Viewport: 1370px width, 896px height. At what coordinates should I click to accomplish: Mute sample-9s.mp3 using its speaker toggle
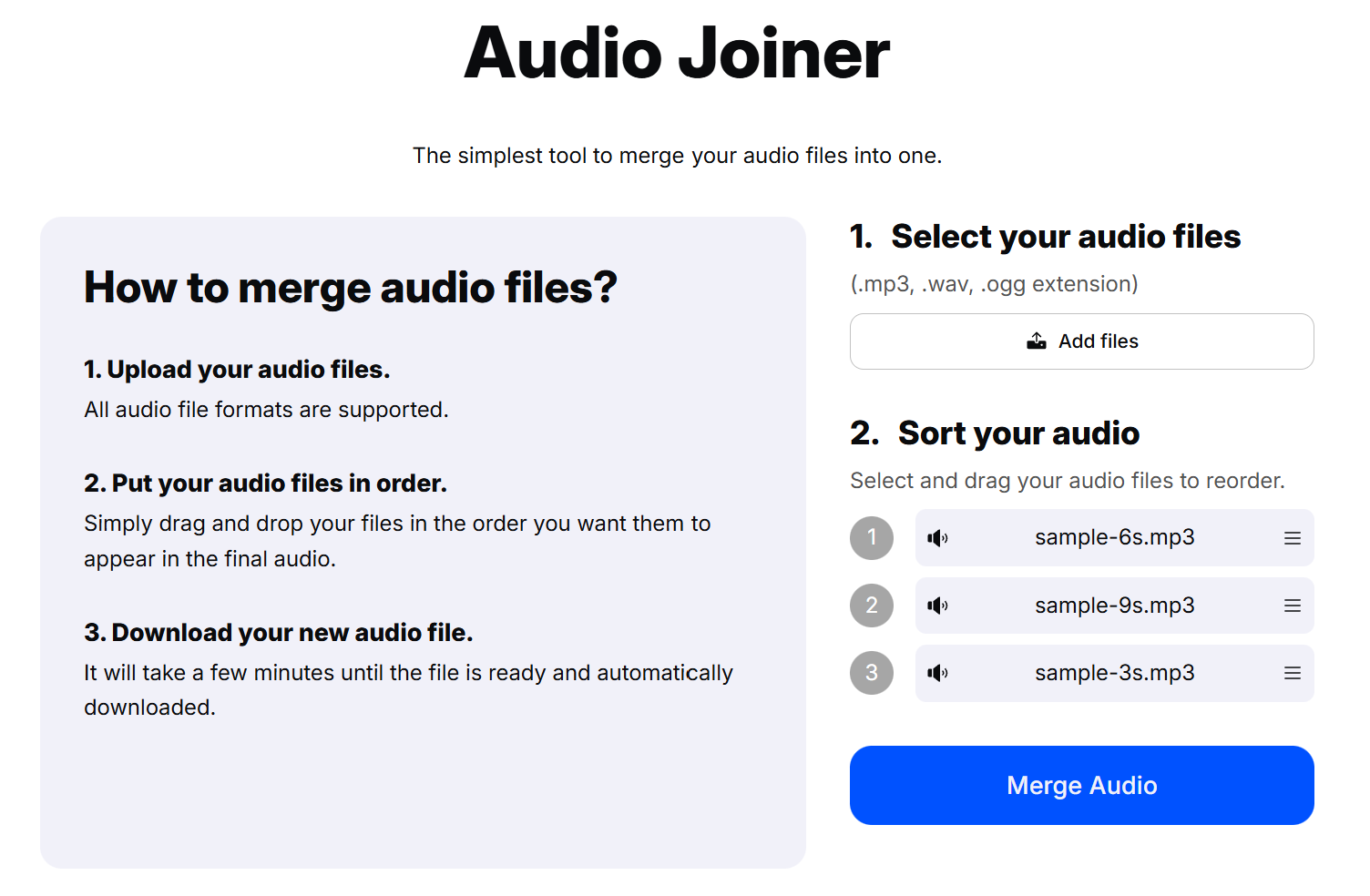(x=937, y=606)
